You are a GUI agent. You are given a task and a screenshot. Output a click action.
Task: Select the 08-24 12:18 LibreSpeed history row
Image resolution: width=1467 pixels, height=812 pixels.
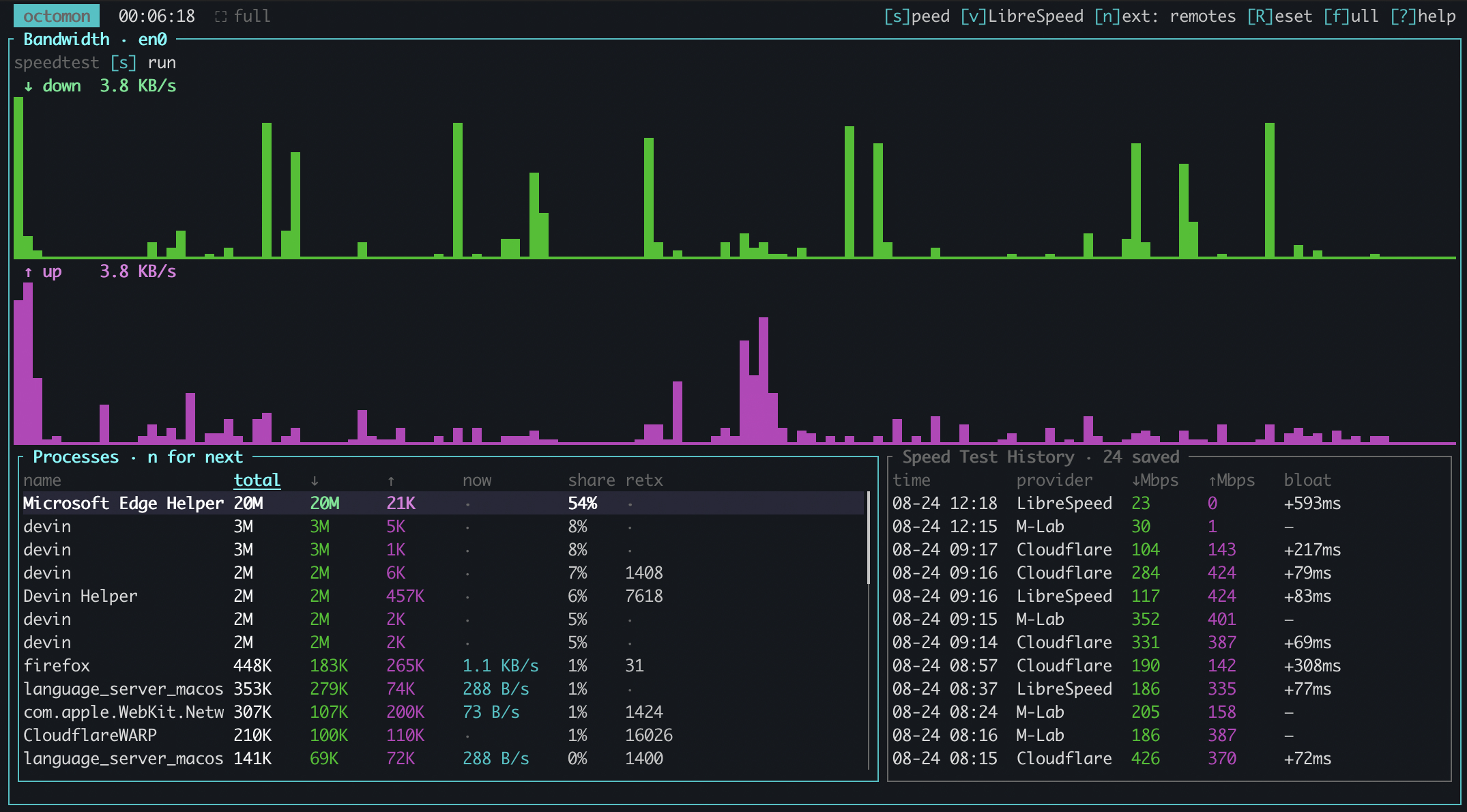tap(1168, 504)
